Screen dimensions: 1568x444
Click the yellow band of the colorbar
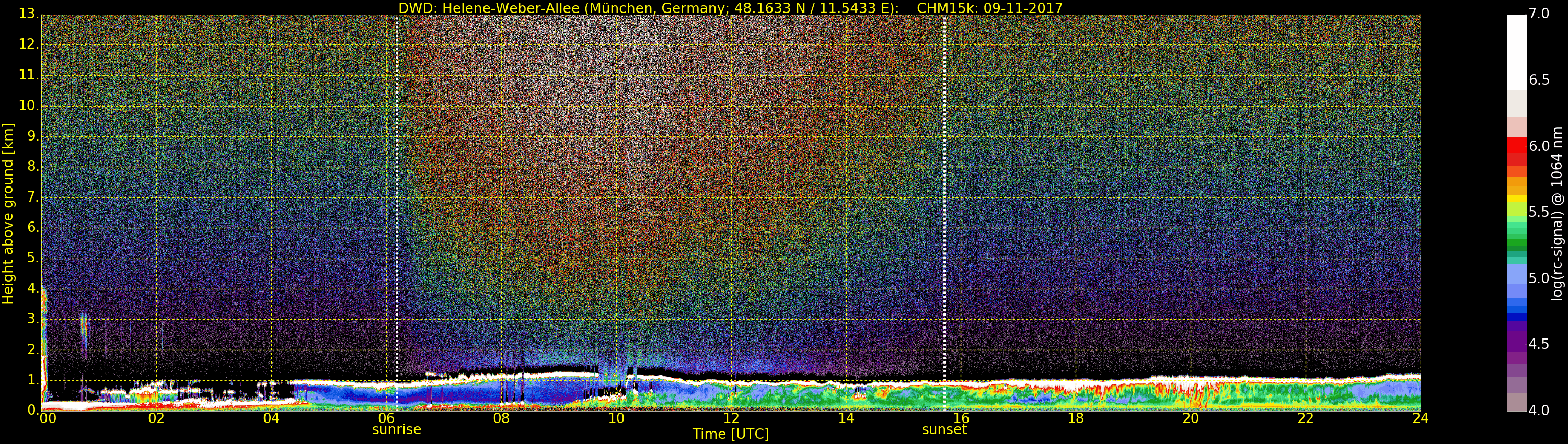tap(1516, 199)
